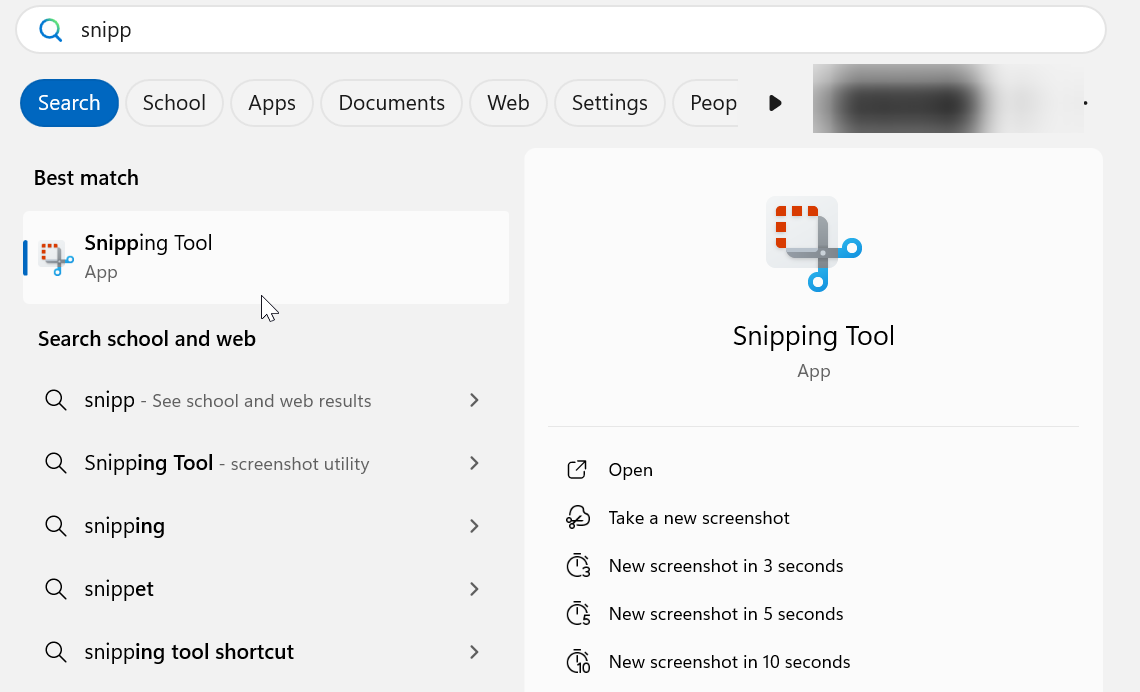Screen dimensions: 1140x692
Task: Show more filter tabs with the arrow
Action: tap(775, 103)
